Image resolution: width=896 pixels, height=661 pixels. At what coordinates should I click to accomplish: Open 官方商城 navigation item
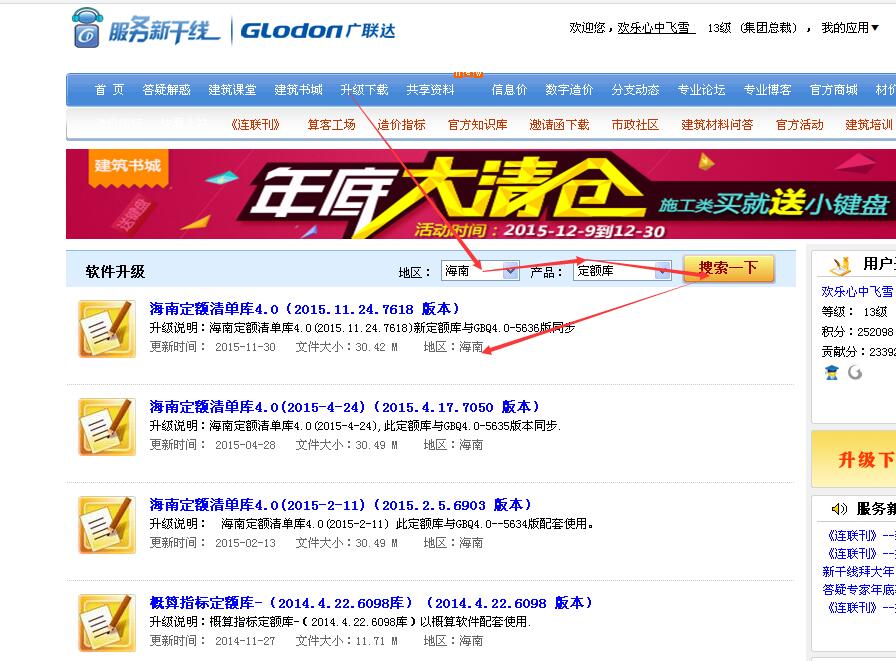pos(834,90)
